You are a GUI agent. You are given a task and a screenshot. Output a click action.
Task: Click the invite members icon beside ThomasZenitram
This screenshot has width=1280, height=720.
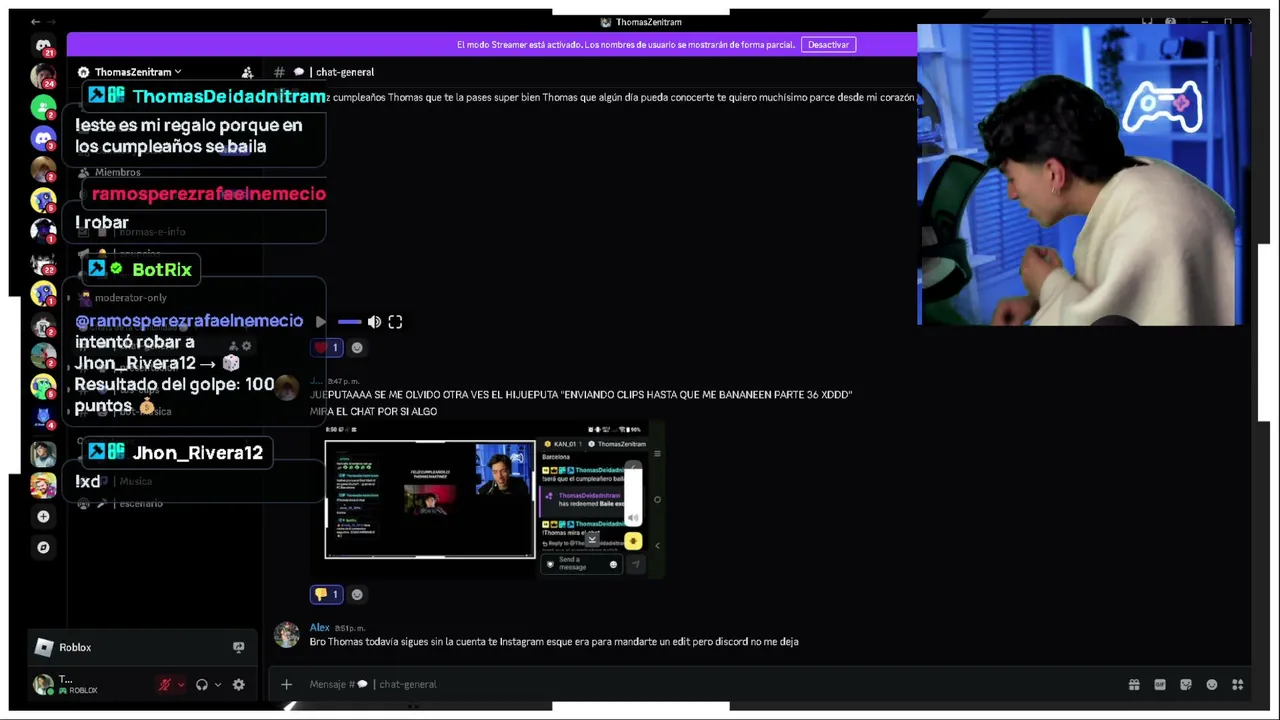click(247, 72)
